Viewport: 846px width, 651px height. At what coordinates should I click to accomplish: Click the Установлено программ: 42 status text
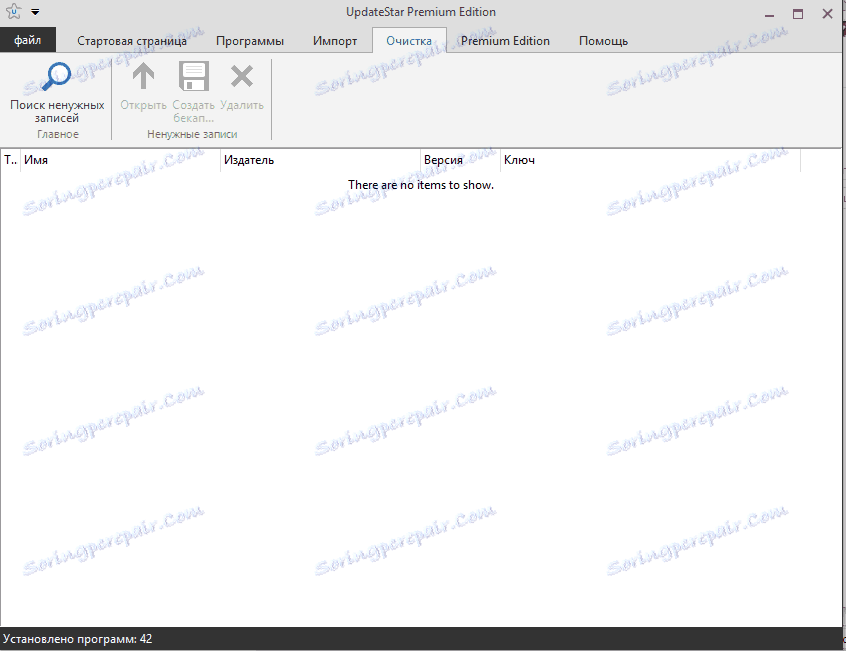tap(78, 639)
